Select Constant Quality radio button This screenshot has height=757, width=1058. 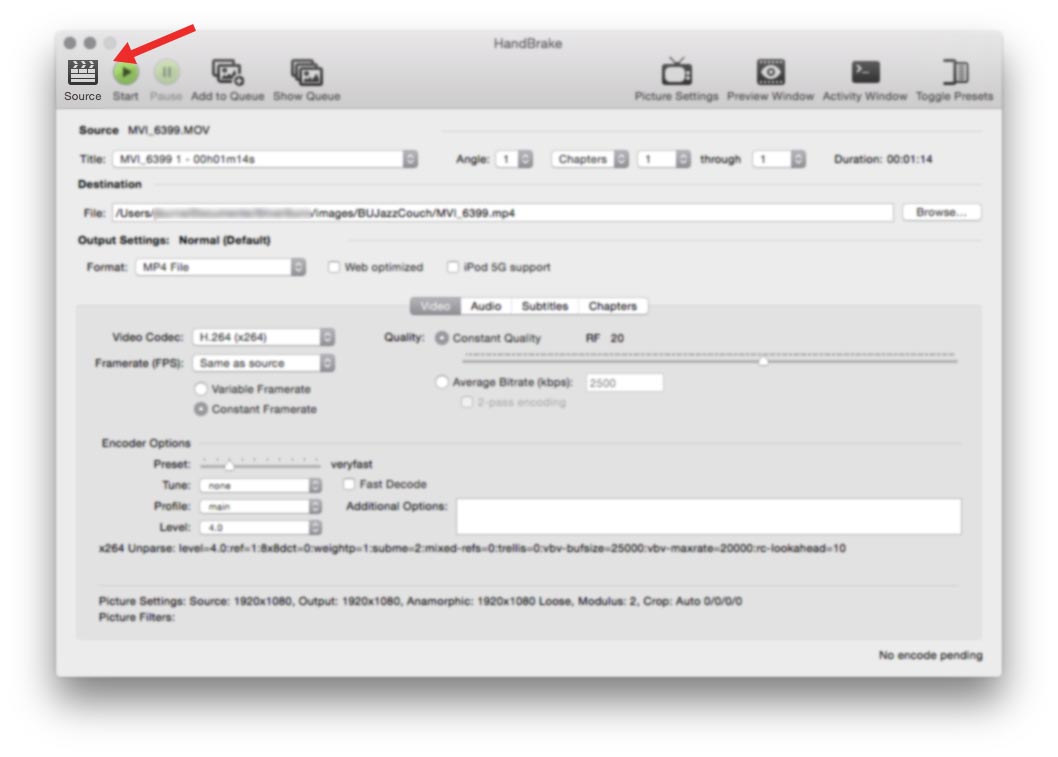[x=441, y=338]
